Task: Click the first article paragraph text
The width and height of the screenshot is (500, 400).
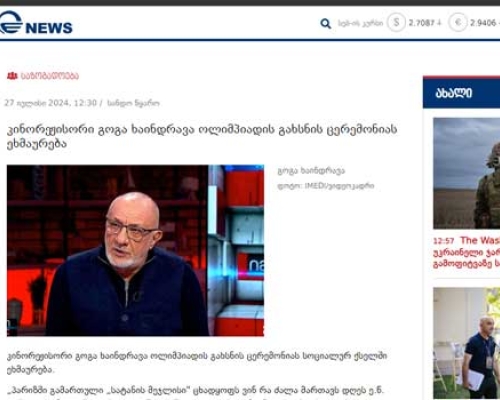Action: pos(197,363)
